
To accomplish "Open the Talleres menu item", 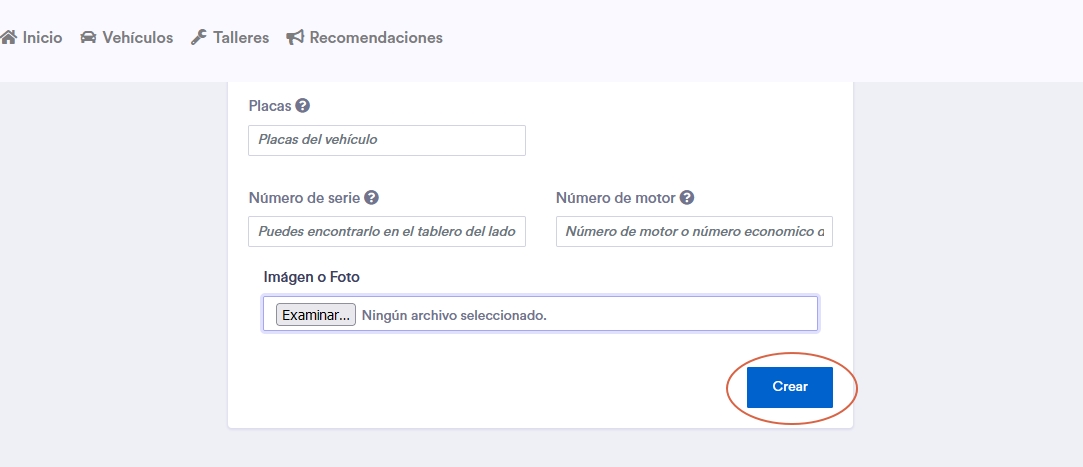I will pyautogui.click(x=240, y=38).
